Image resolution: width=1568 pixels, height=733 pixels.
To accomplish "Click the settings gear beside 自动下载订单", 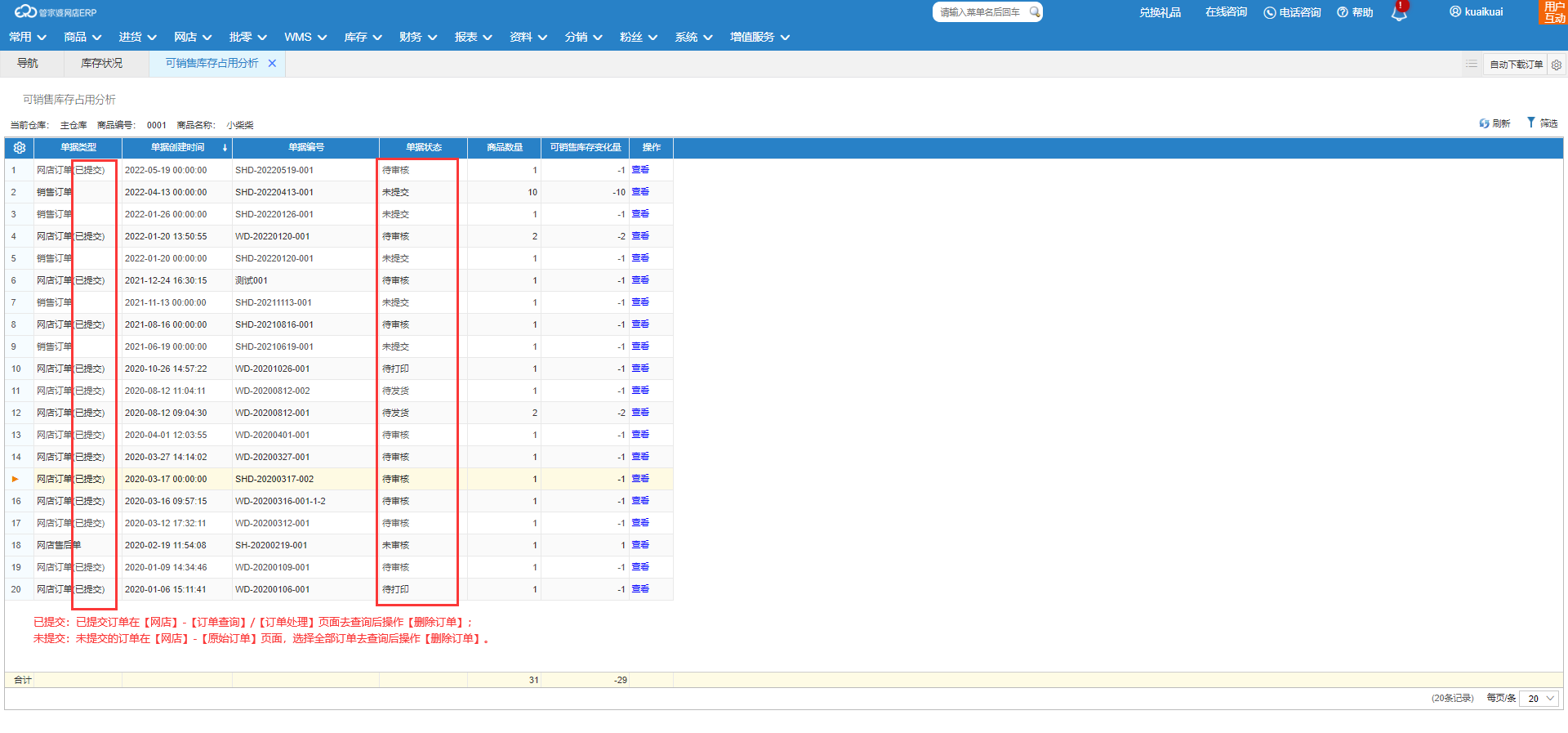I will (1557, 65).
